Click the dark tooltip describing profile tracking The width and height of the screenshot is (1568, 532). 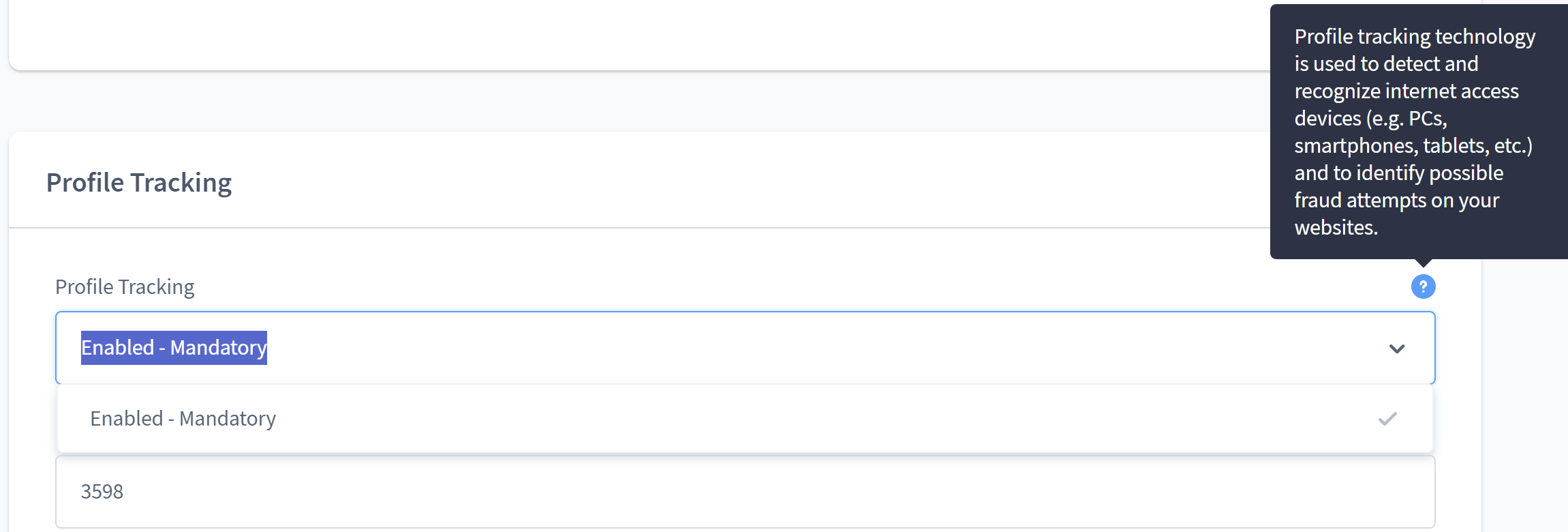tap(1417, 130)
